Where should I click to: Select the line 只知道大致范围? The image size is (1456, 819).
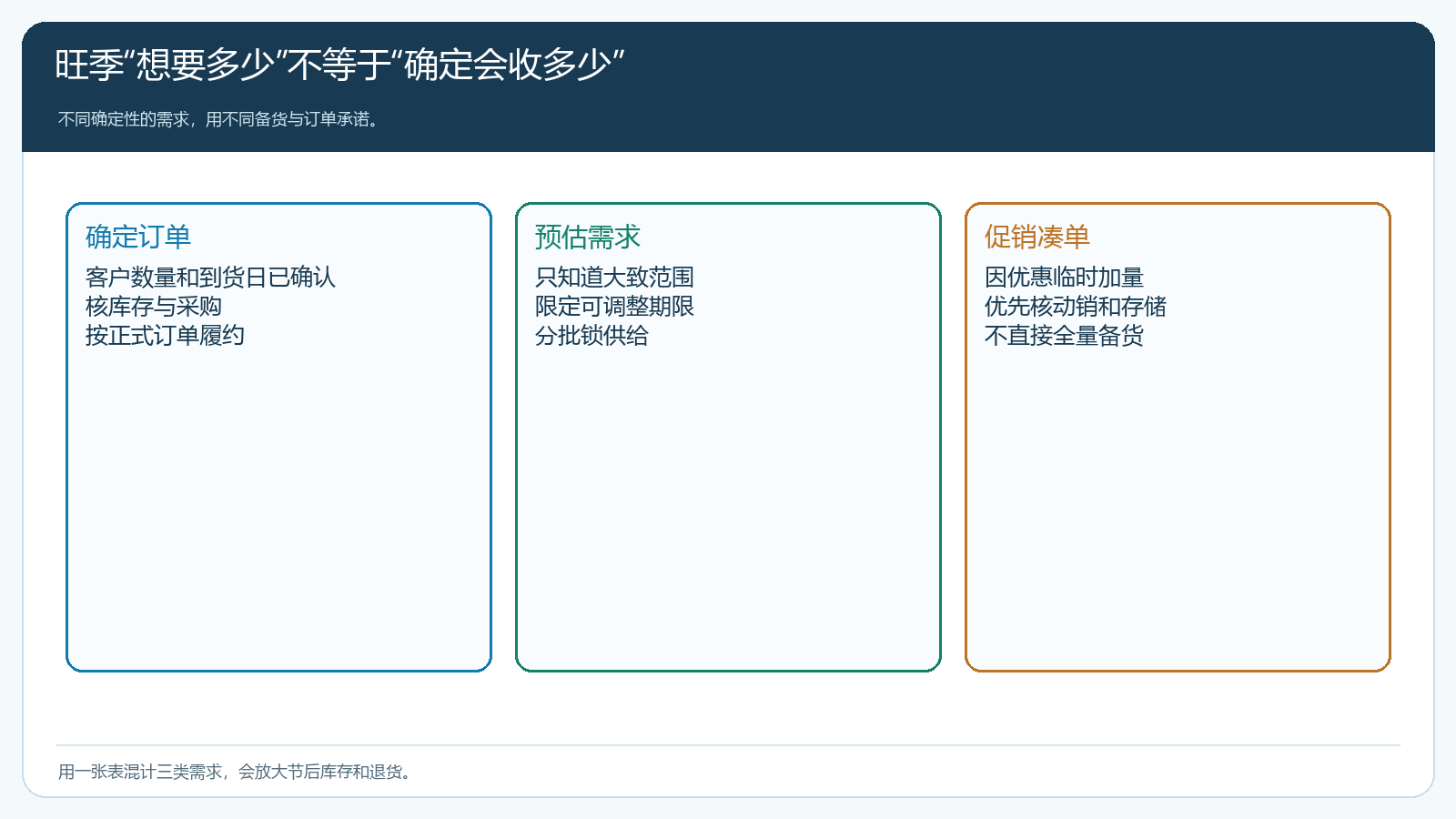tap(614, 277)
